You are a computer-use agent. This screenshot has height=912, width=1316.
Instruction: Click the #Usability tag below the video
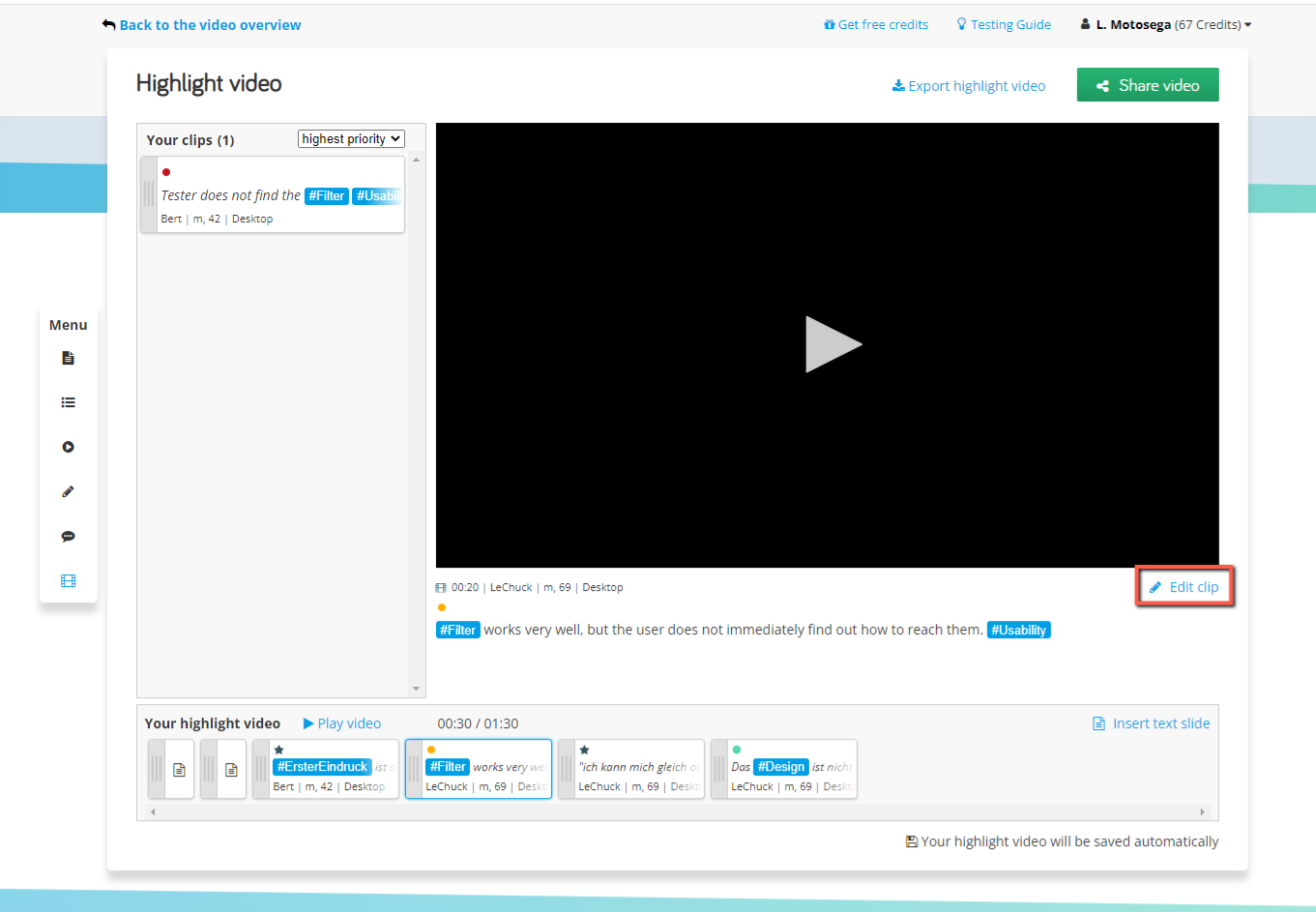[1018, 630]
